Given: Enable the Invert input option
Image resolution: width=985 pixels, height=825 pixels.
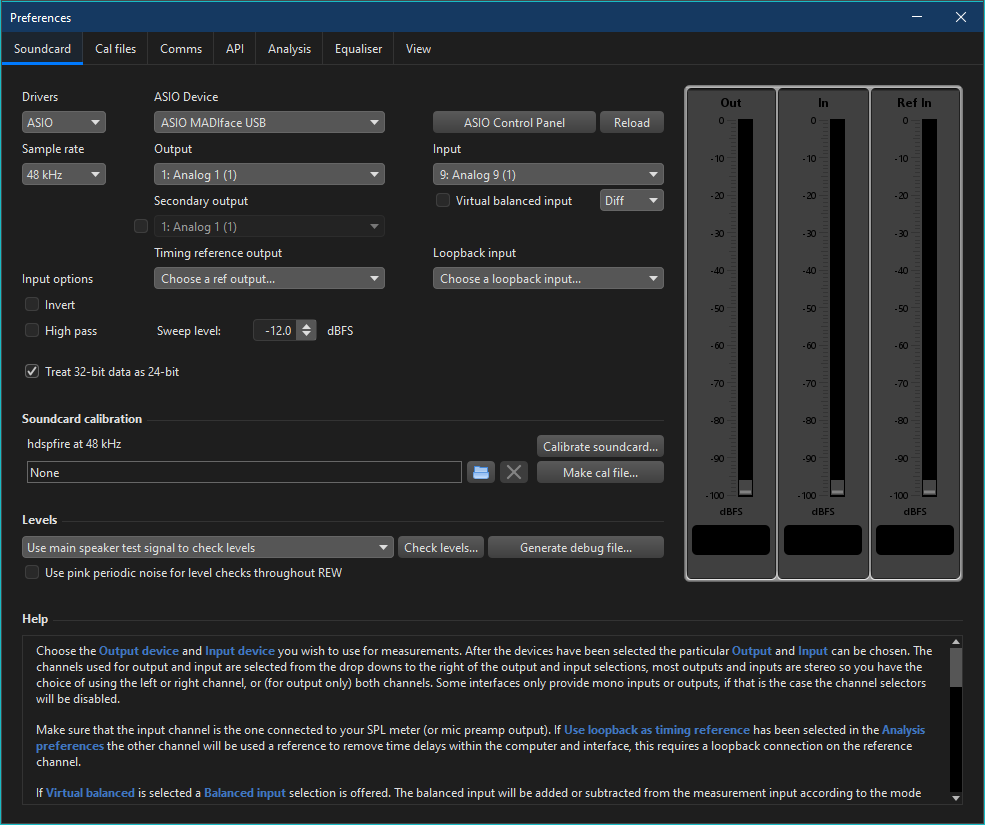Looking at the screenshot, I should click(33, 305).
